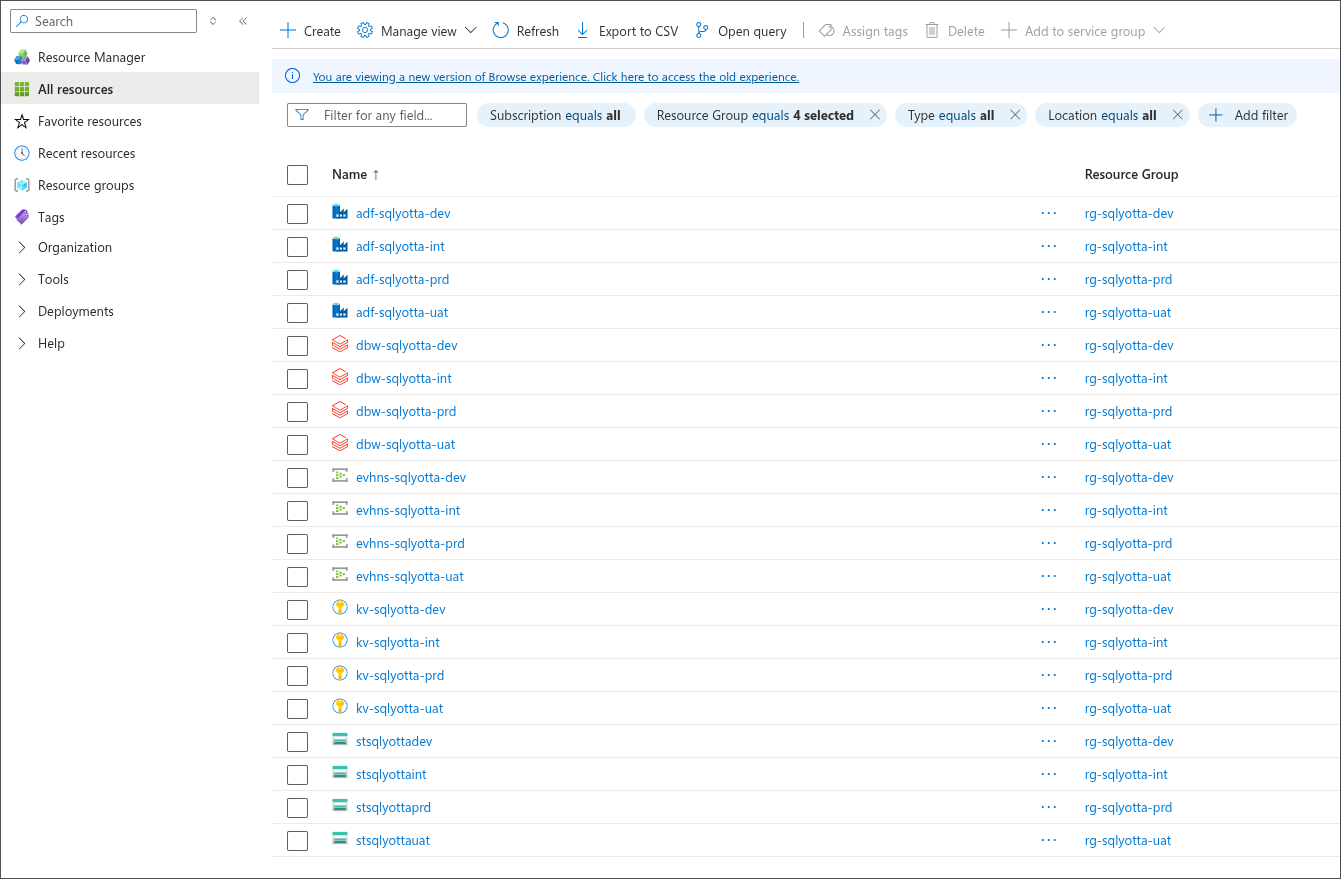This screenshot has height=879, width=1341.
Task: Click the storage account icon for stsqlyottaprd
Action: [340, 807]
